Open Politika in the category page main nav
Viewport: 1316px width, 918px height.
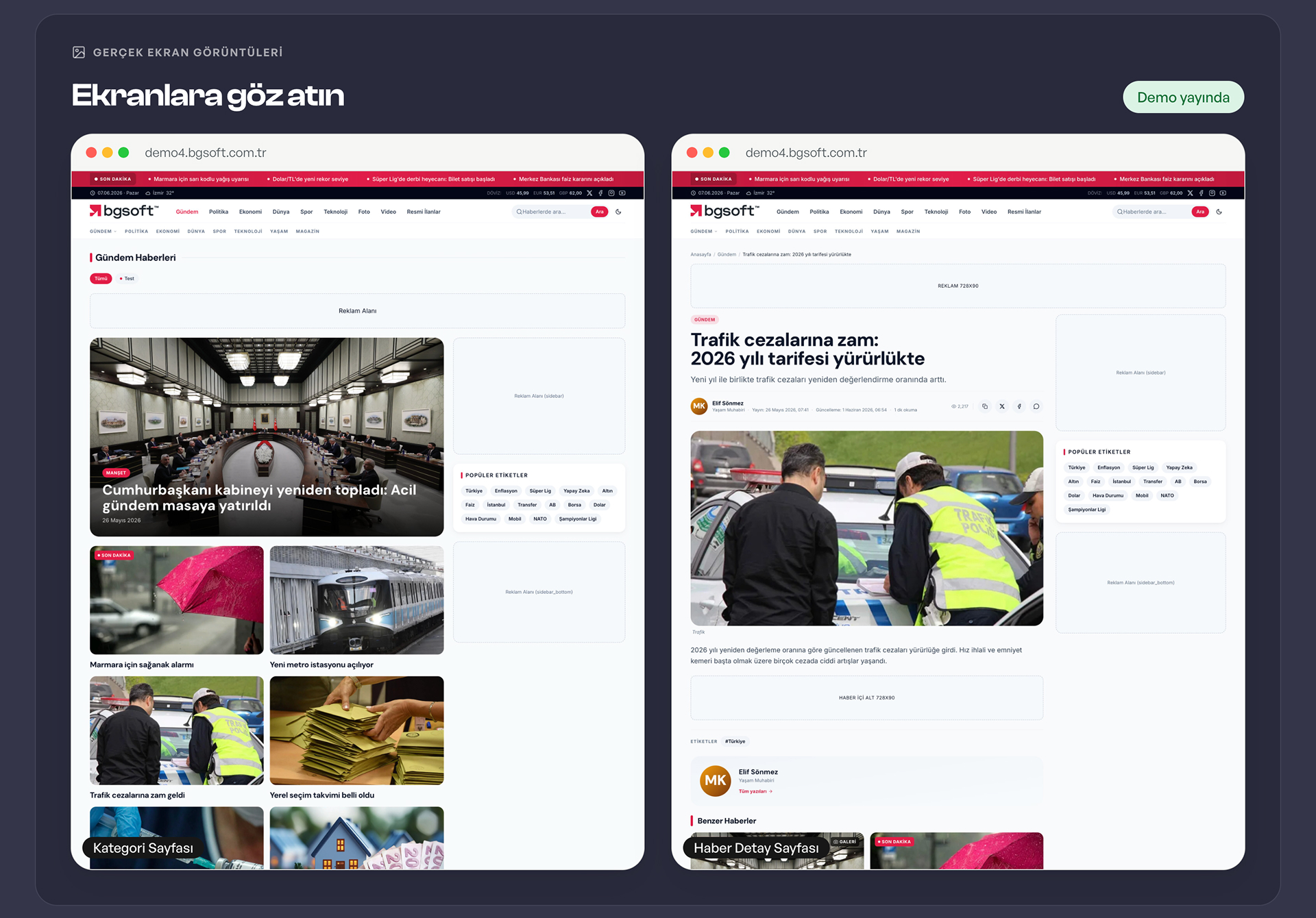pyautogui.click(x=219, y=212)
